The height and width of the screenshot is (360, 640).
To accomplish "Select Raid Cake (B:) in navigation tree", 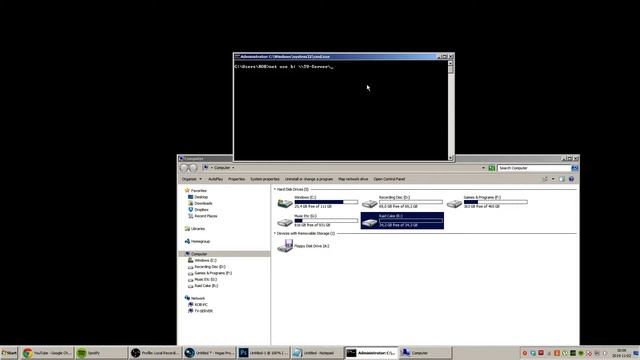I will (x=206, y=286).
